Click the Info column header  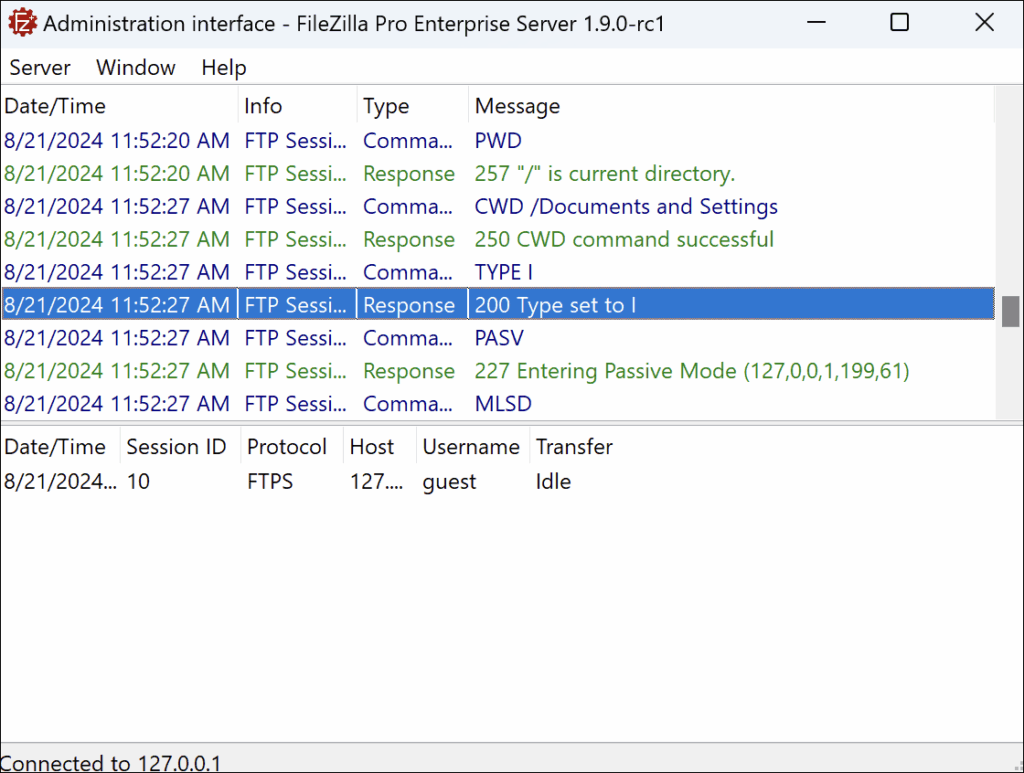point(263,106)
